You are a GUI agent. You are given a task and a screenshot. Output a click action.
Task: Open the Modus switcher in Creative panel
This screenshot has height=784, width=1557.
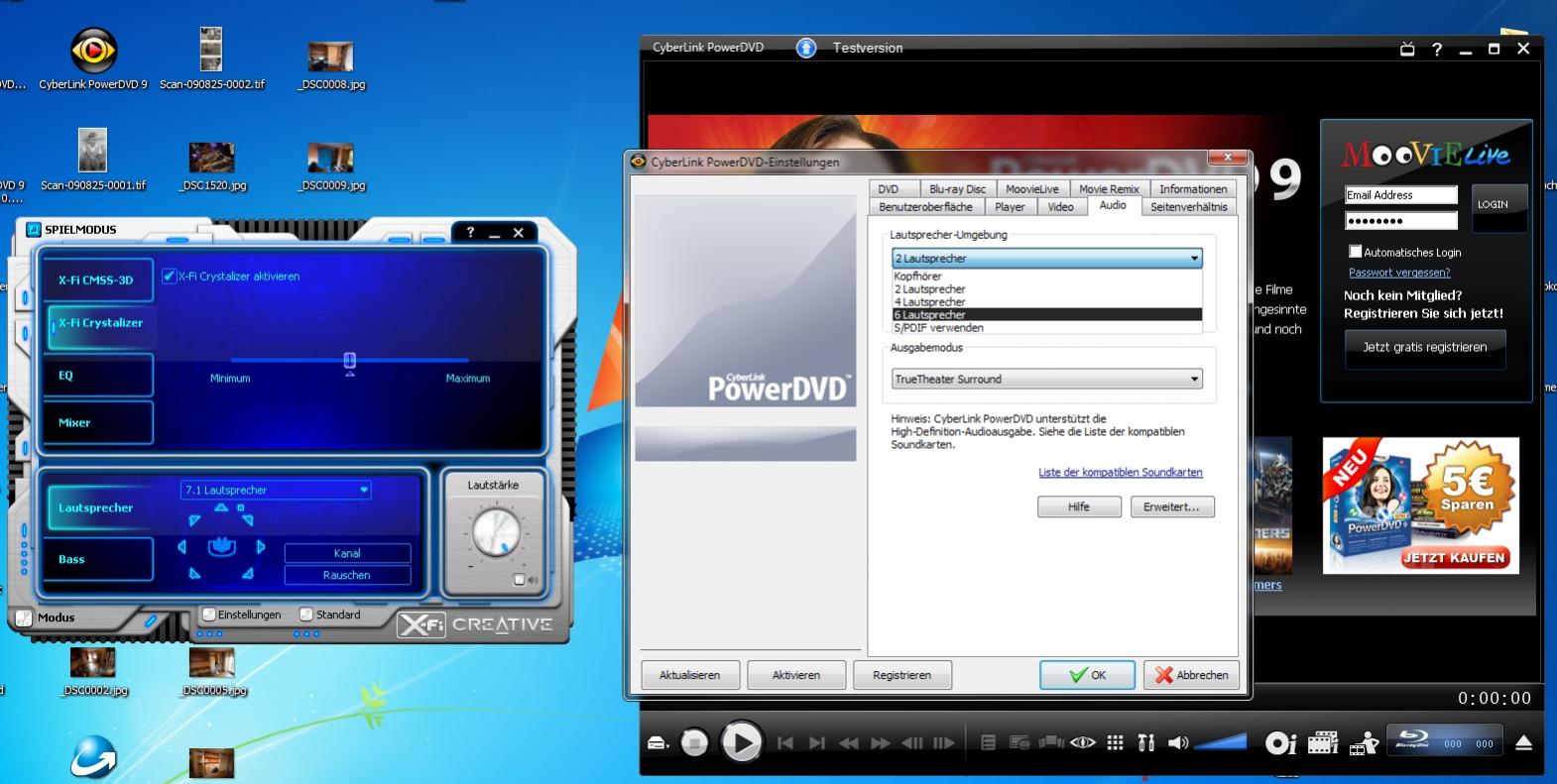pos(24,617)
